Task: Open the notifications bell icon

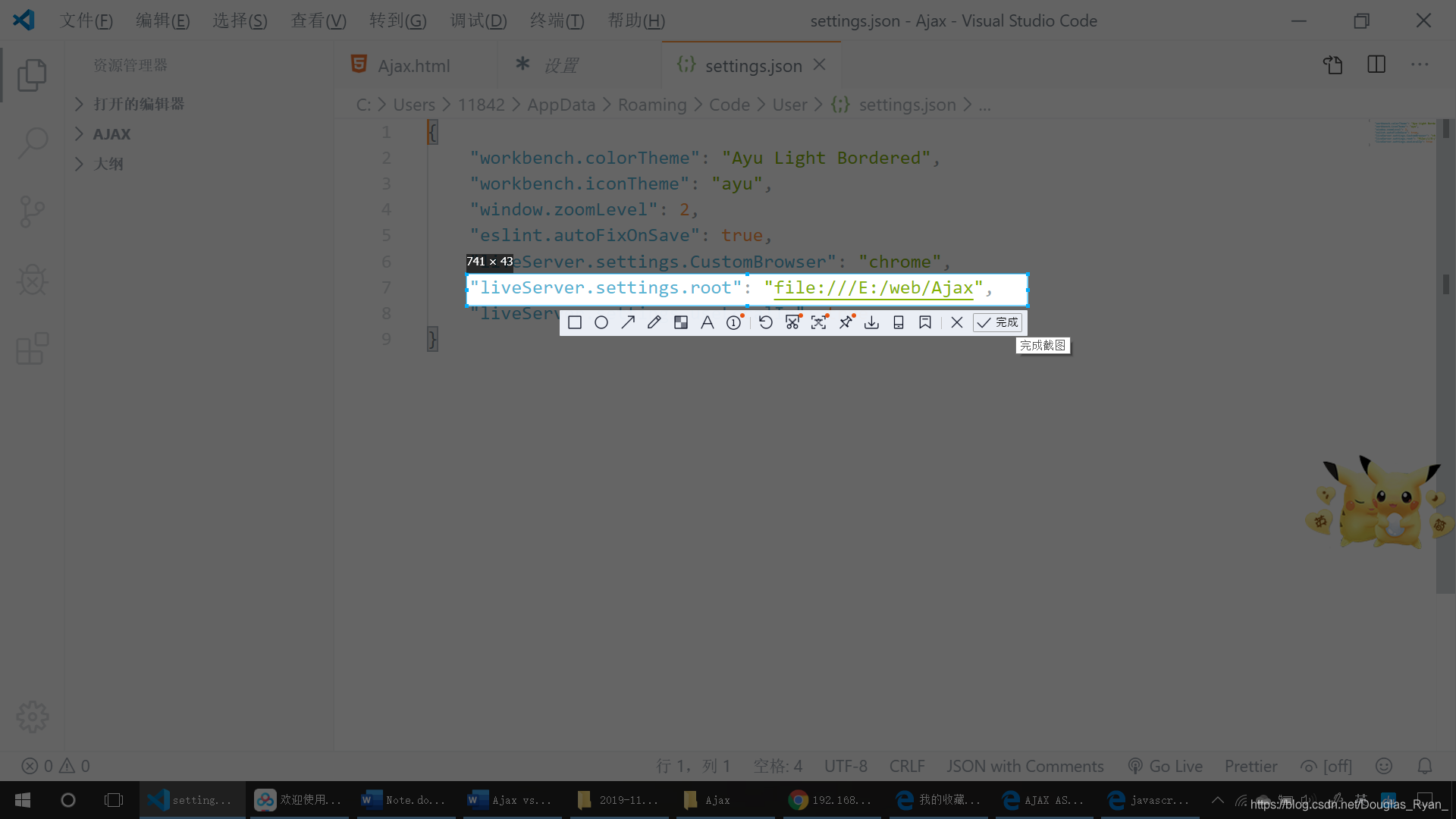Action: pos(1425,766)
